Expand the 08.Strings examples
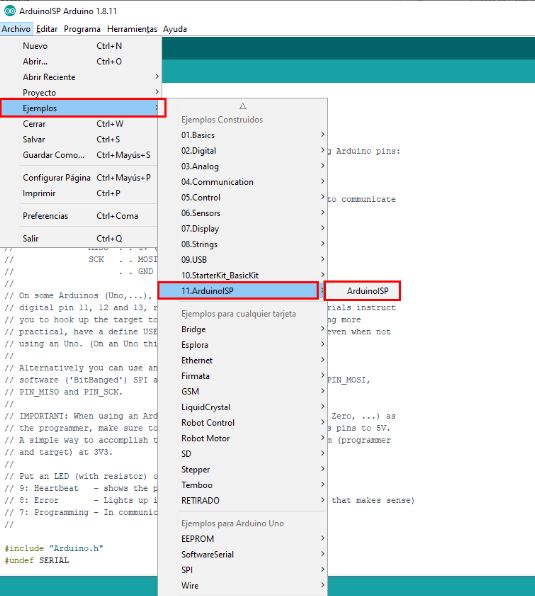The image size is (535, 596). 242,244
